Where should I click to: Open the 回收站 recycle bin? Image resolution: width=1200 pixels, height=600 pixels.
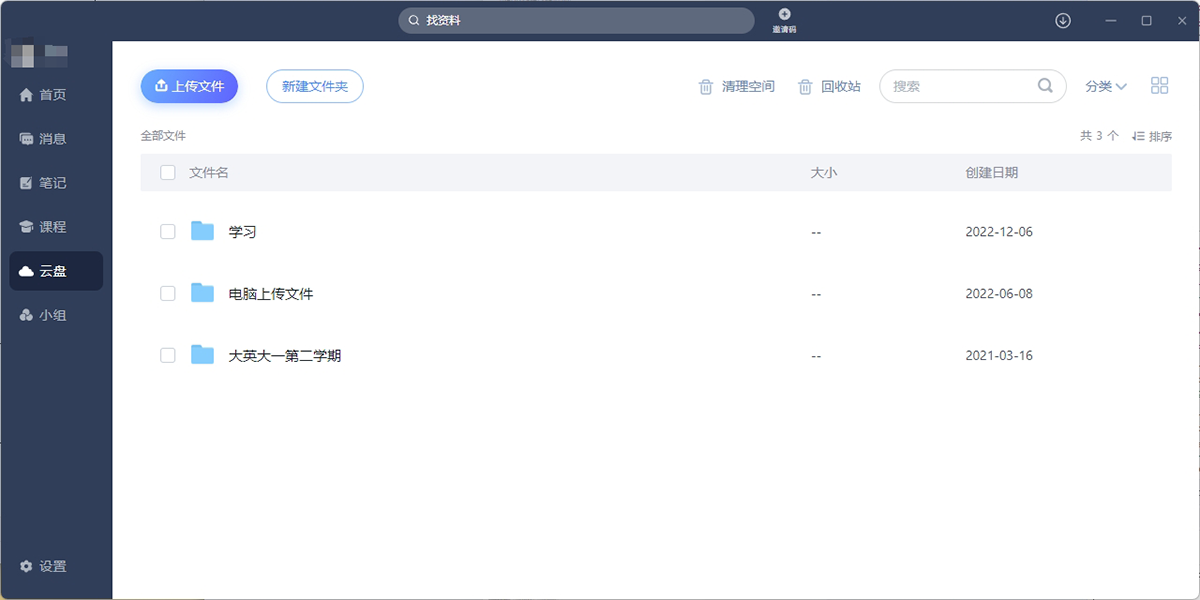pos(829,87)
